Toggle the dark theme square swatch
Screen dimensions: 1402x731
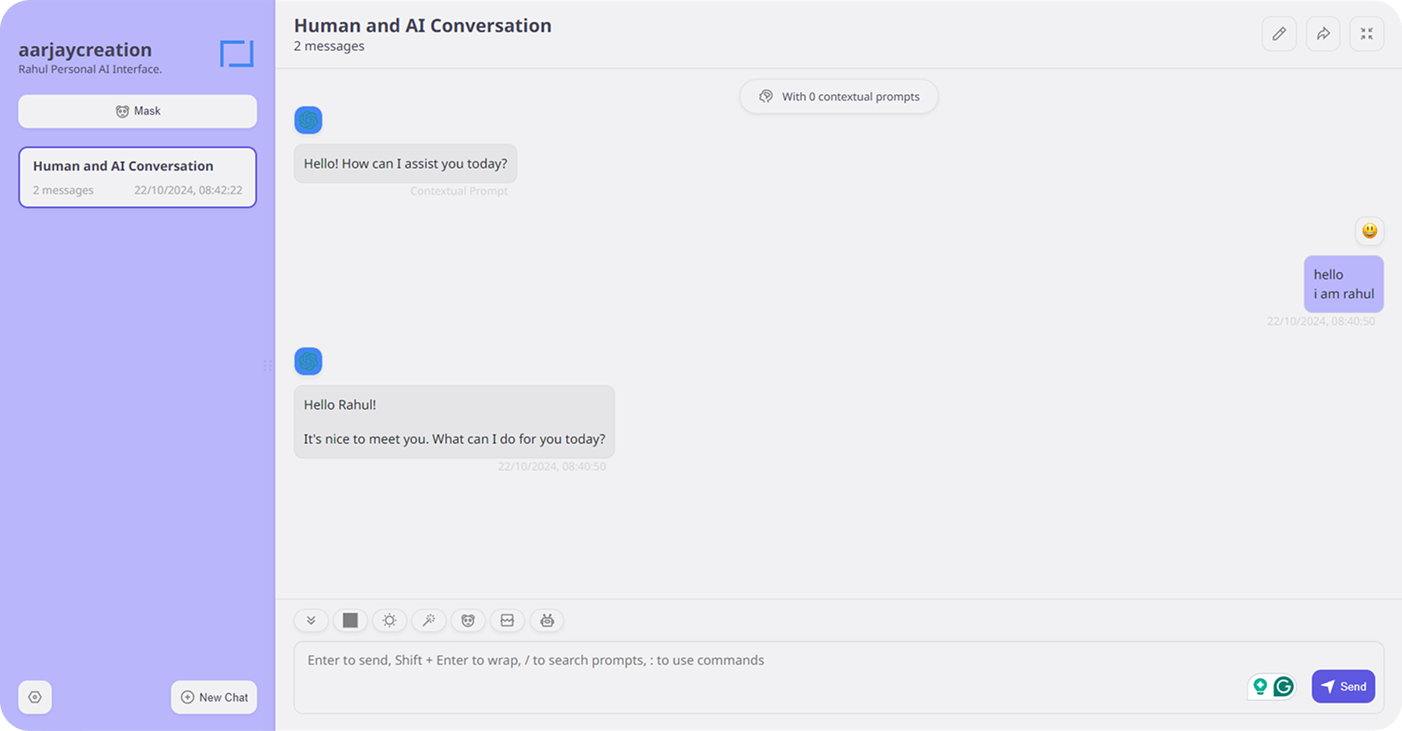(350, 620)
